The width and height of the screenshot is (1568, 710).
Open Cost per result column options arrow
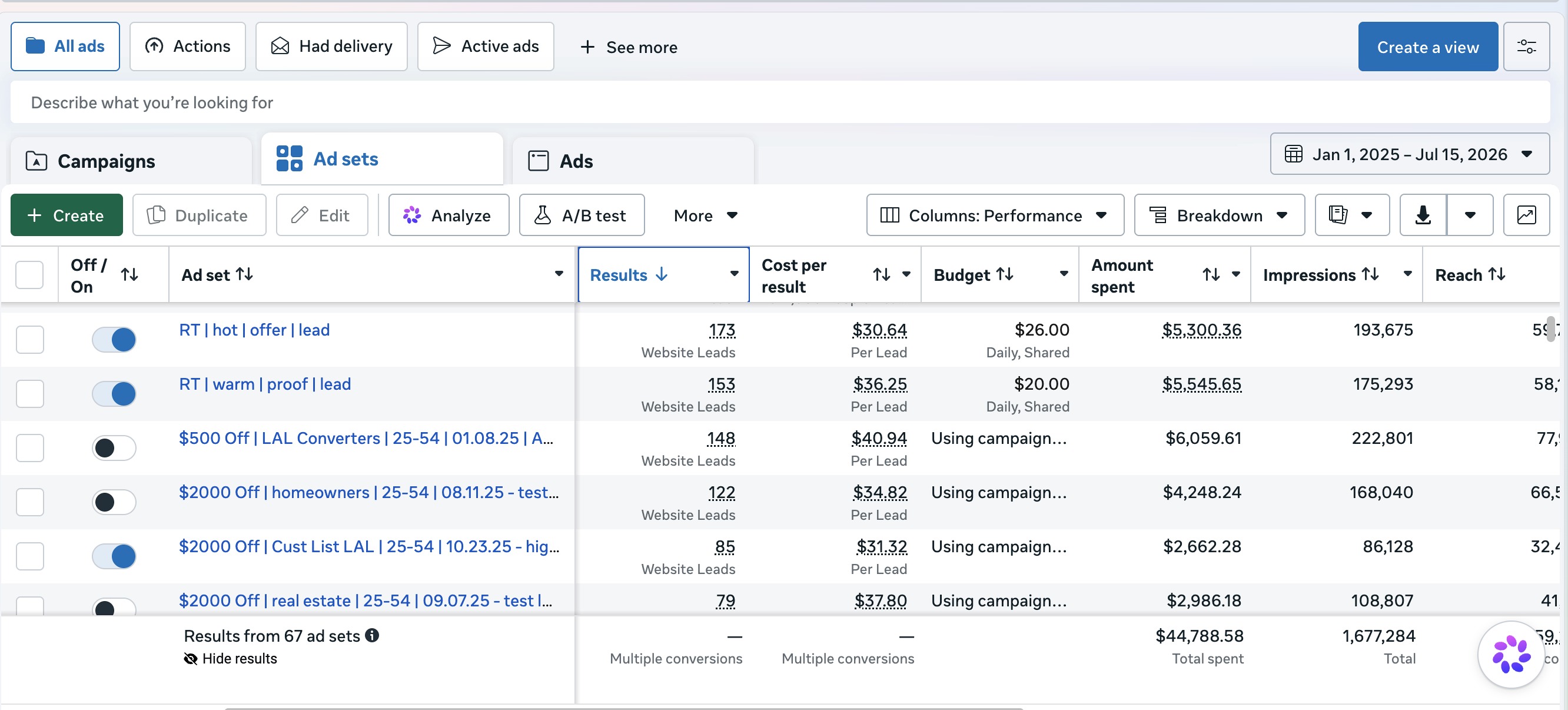coord(906,274)
